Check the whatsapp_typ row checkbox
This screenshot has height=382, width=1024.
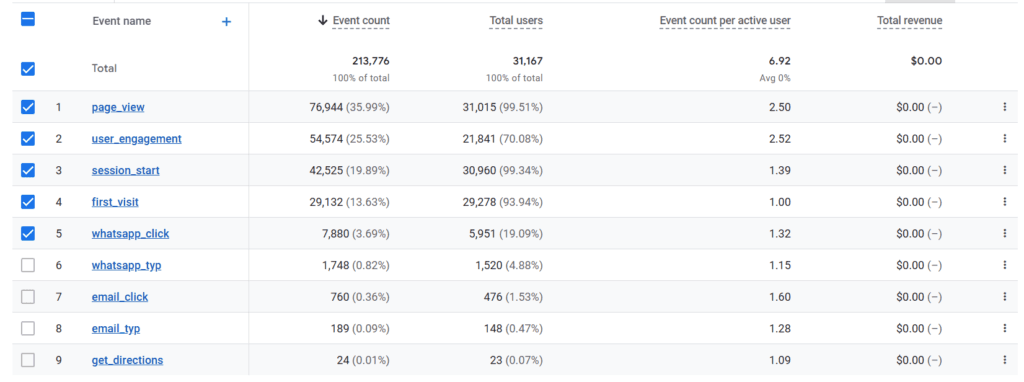point(28,265)
